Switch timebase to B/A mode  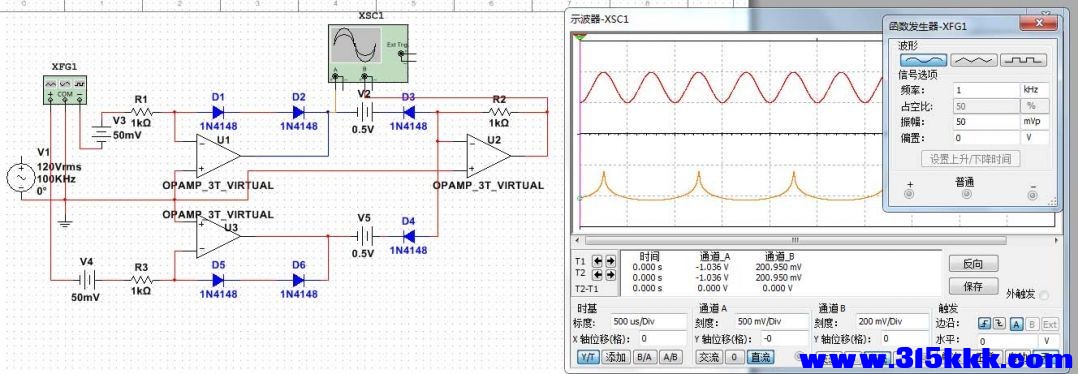644,357
